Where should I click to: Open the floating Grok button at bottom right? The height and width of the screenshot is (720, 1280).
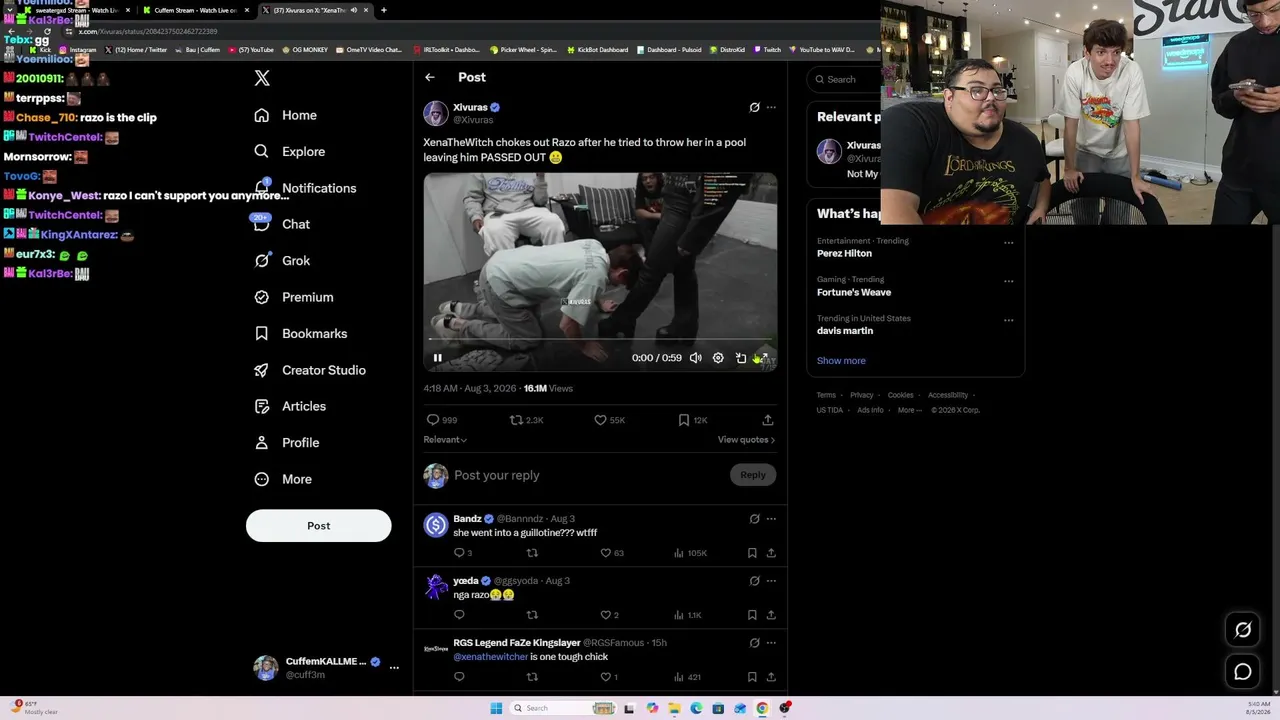click(x=1243, y=630)
